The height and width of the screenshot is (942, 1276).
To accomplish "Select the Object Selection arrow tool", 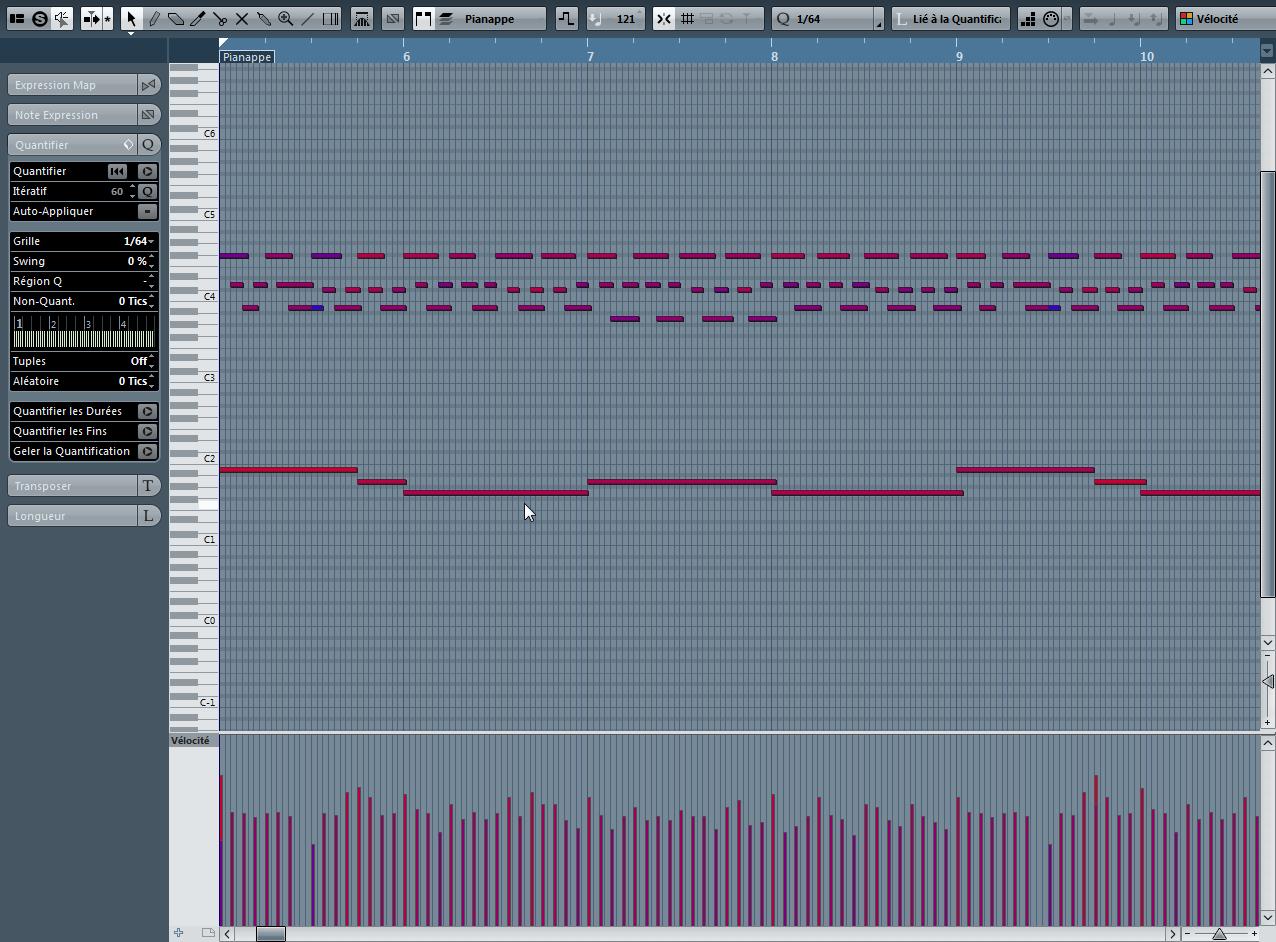I will (131, 18).
